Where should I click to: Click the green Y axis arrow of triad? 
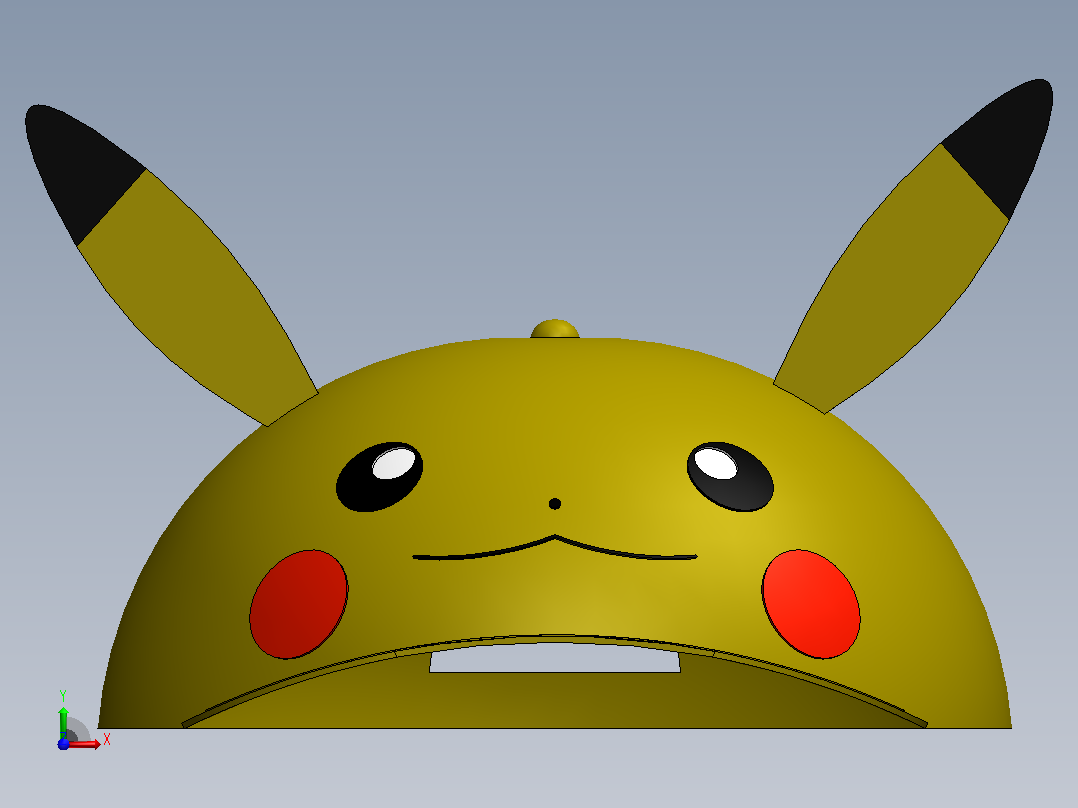click(63, 721)
